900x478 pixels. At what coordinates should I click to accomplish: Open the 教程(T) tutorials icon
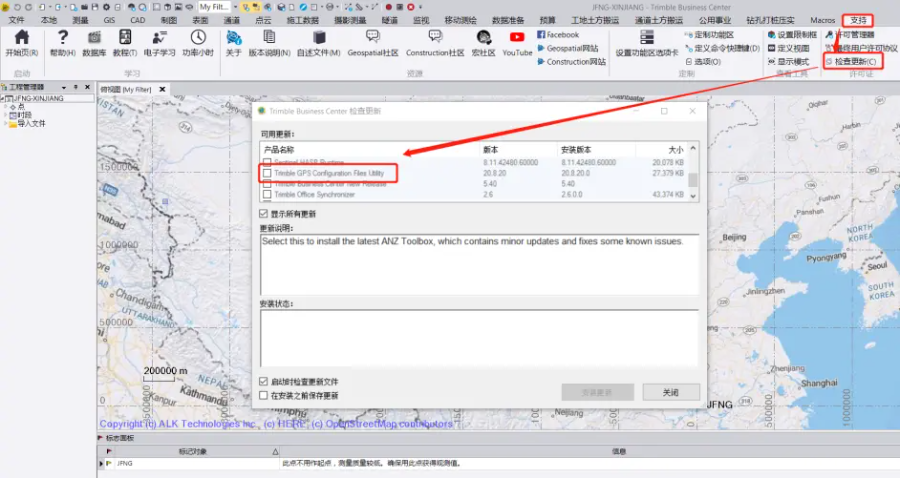tap(125, 38)
